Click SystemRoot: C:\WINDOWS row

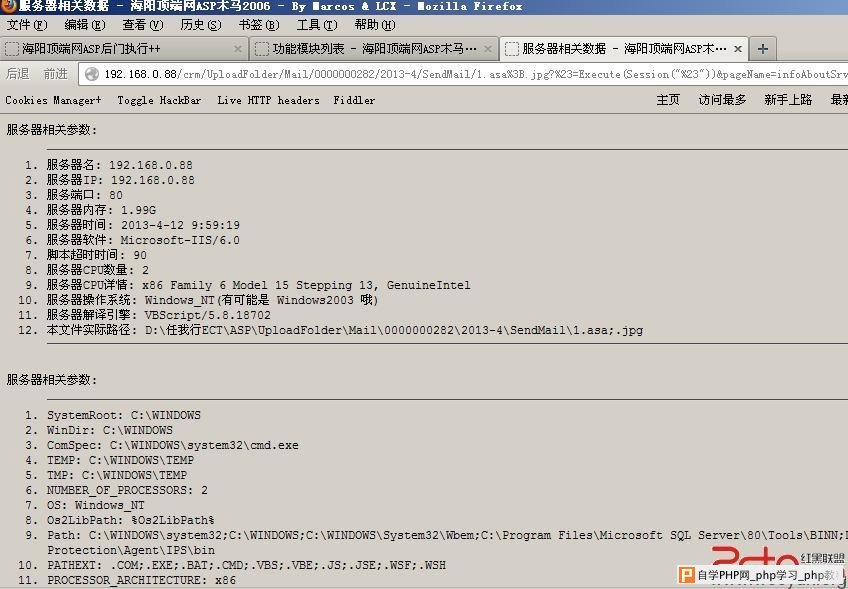pyautogui.click(x=123, y=415)
